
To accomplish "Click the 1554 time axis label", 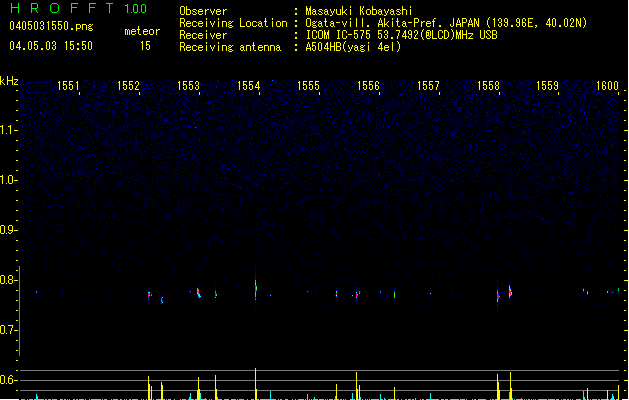I will click(248, 86).
